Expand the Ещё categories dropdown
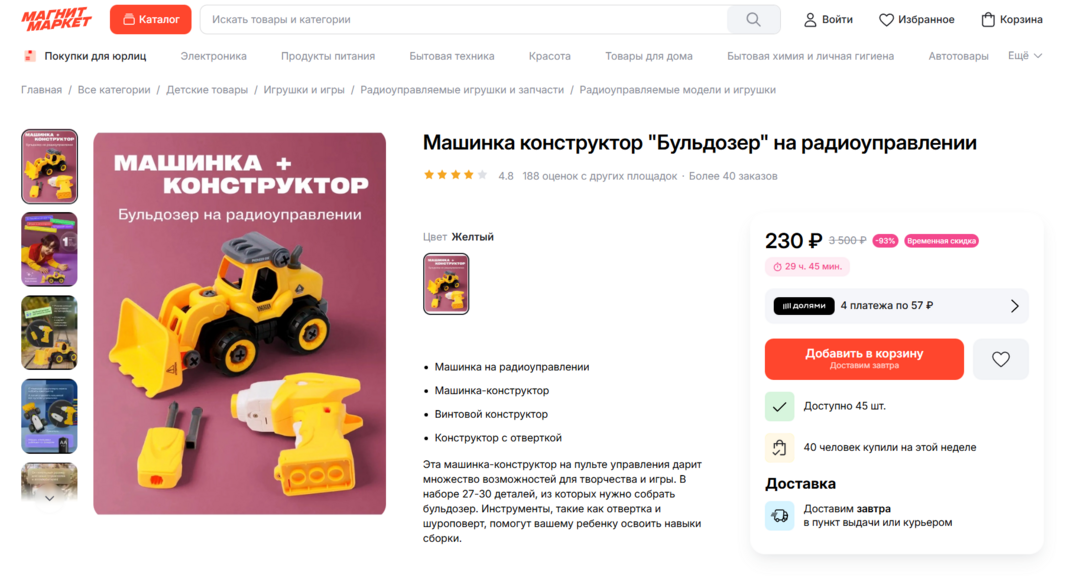The height and width of the screenshot is (582, 1090). pos(1025,56)
